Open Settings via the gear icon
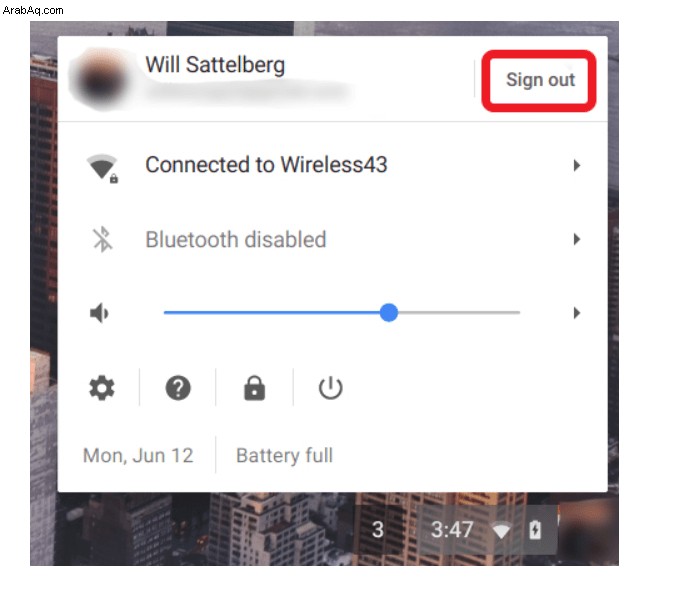Viewport: 674px width, 592px height. (x=102, y=388)
